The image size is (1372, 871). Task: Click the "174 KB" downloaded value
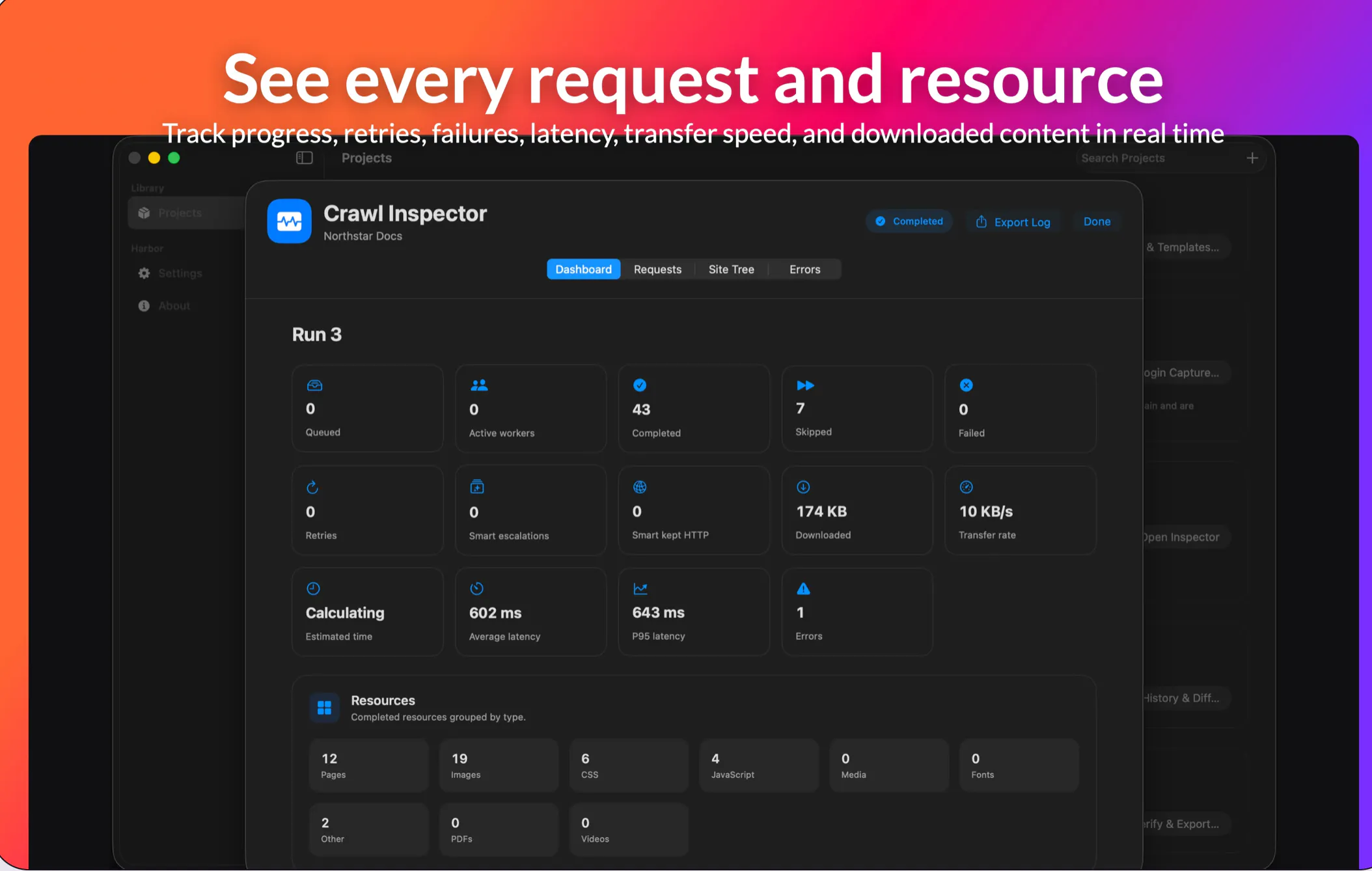(x=821, y=512)
